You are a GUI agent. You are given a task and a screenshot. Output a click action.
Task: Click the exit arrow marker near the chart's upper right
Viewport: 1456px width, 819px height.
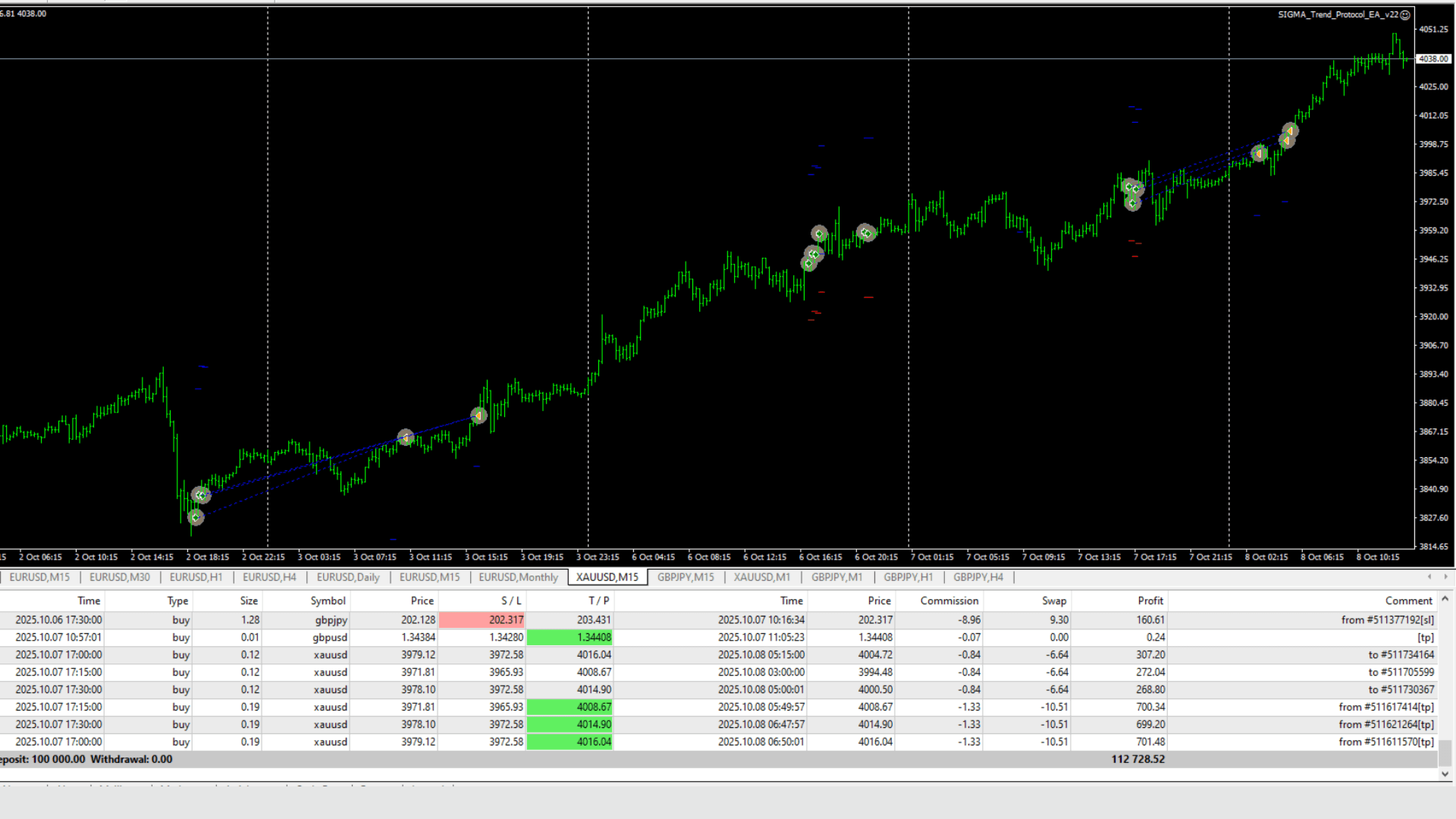point(1289,132)
